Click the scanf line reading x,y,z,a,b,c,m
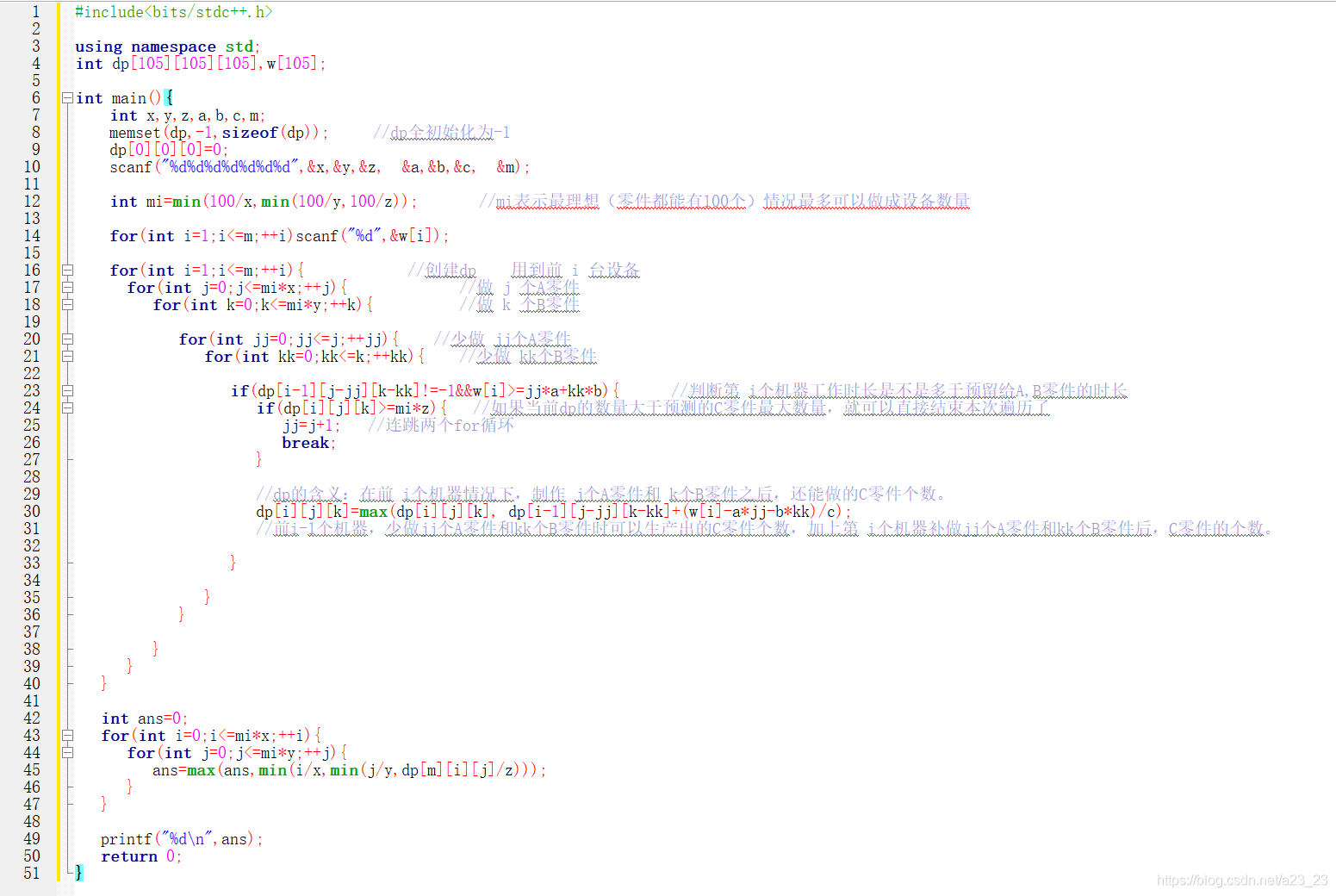Screen dimensions: 1336x896 pyautogui.click(x=320, y=167)
